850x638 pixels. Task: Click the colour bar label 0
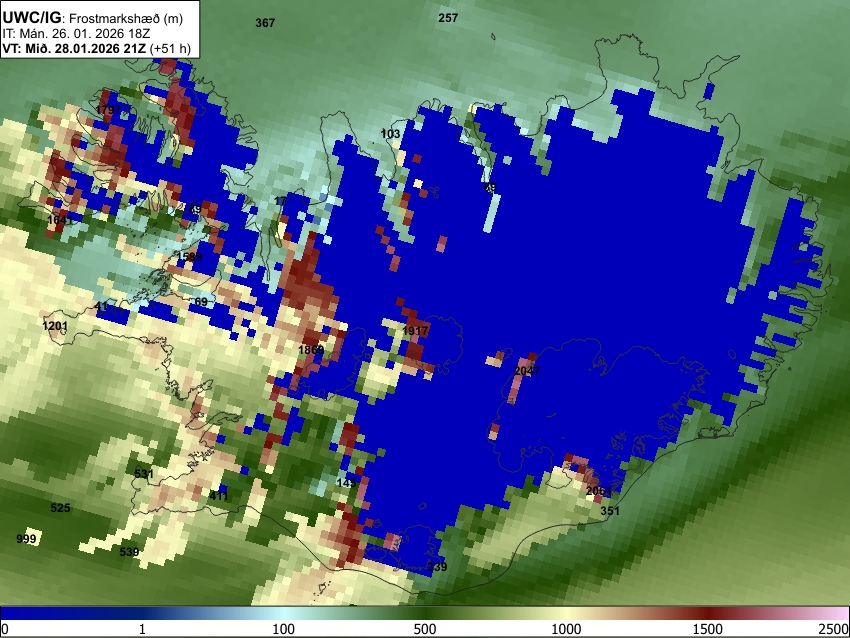coord(5,629)
